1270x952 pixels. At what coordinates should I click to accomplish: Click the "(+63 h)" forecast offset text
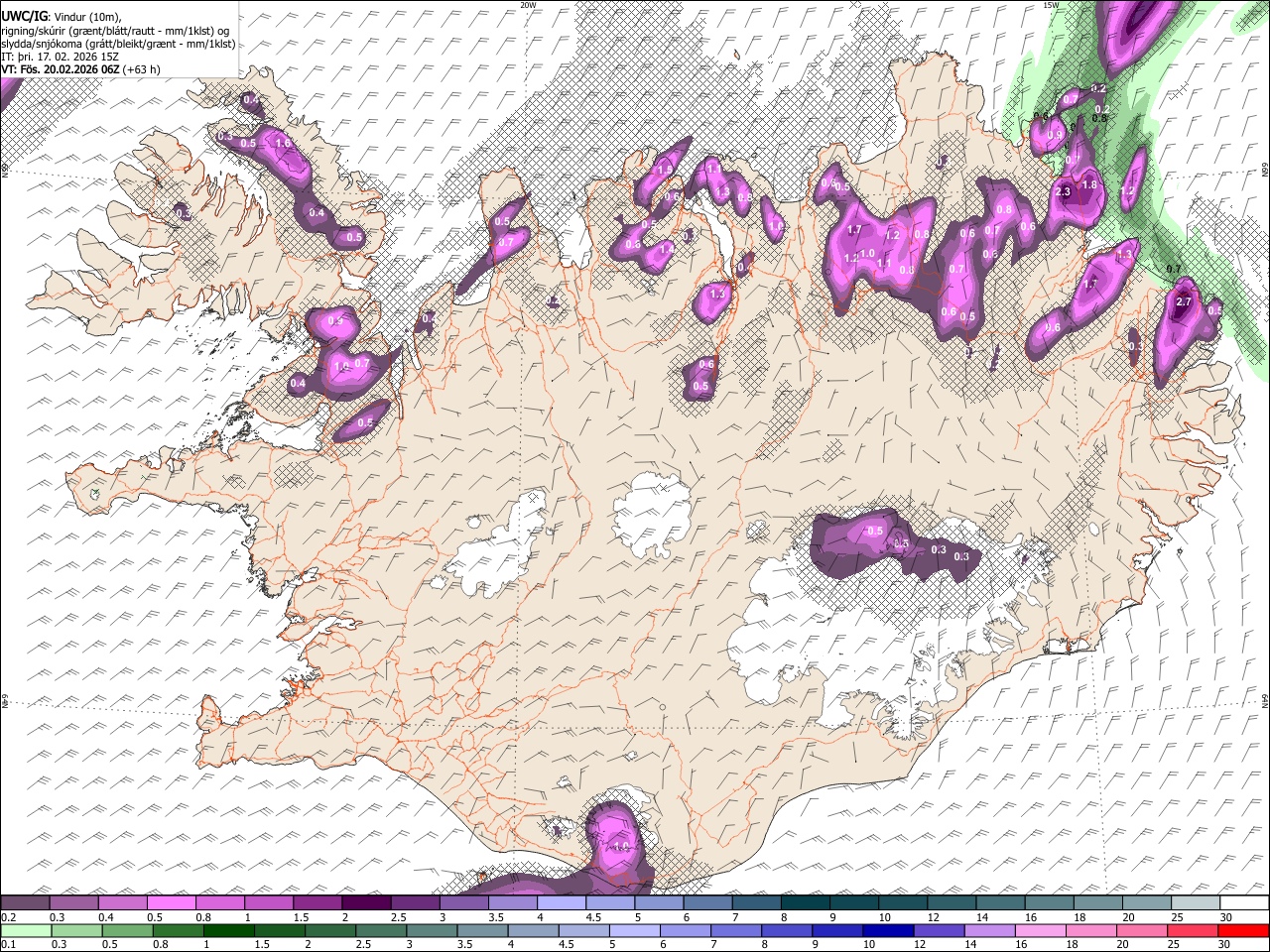142,69
